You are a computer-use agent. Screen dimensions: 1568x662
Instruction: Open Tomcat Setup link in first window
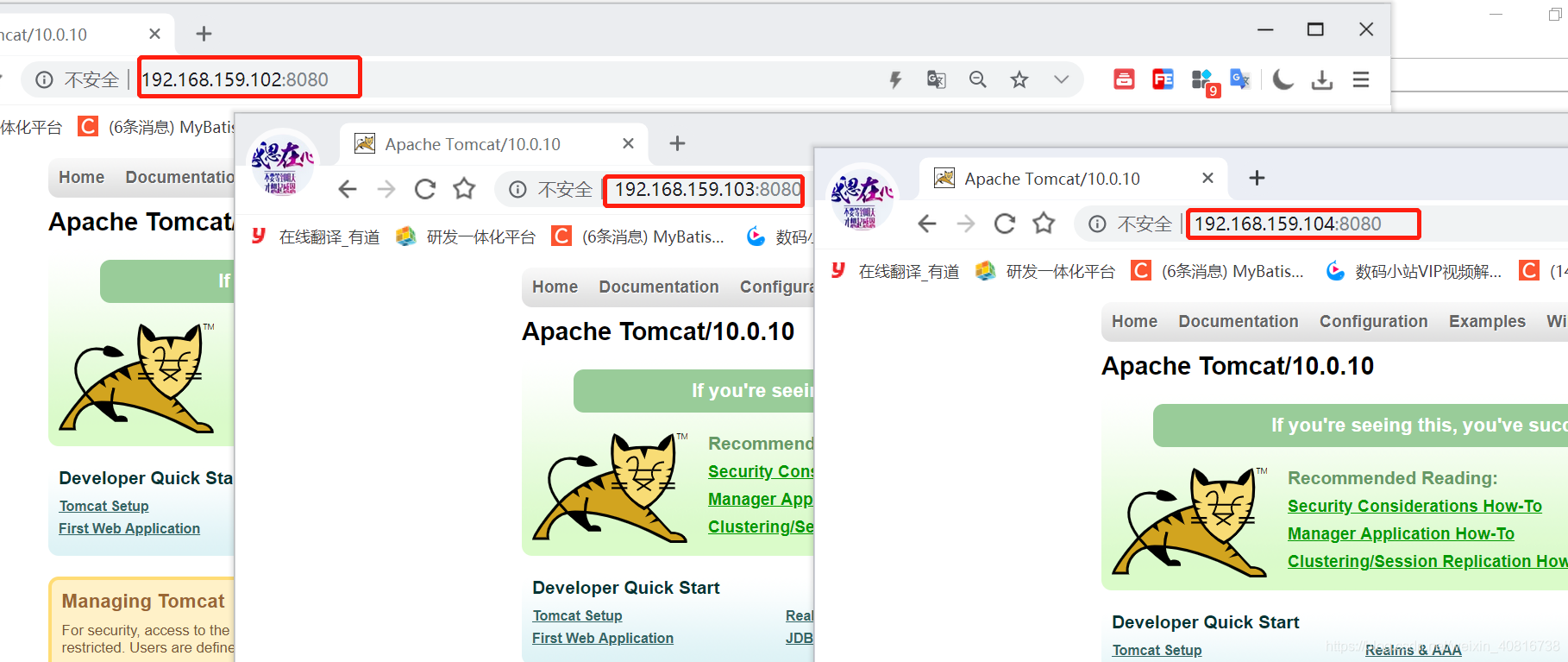(x=103, y=506)
